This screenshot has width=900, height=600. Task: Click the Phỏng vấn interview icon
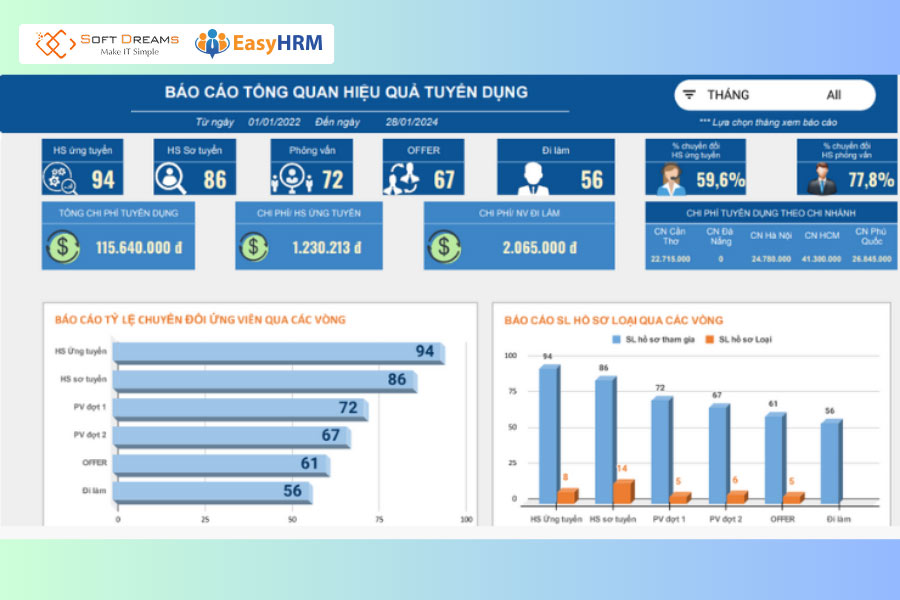pyautogui.click(x=289, y=179)
